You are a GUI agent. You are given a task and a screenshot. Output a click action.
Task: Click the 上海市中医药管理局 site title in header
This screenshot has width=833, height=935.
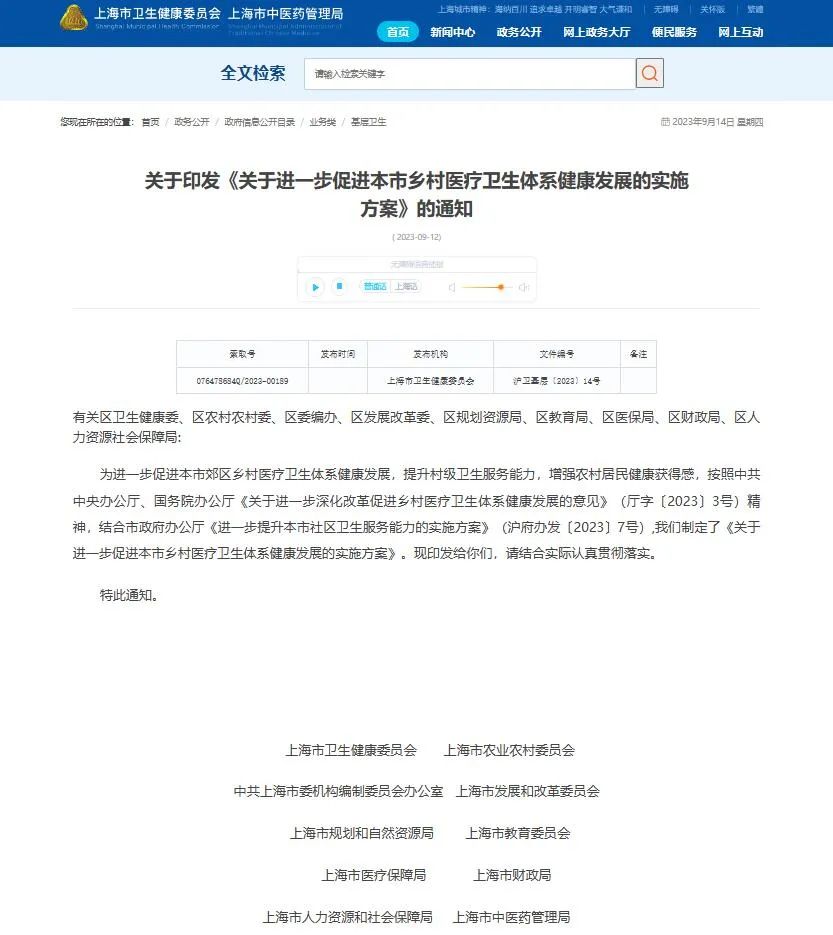coord(286,14)
